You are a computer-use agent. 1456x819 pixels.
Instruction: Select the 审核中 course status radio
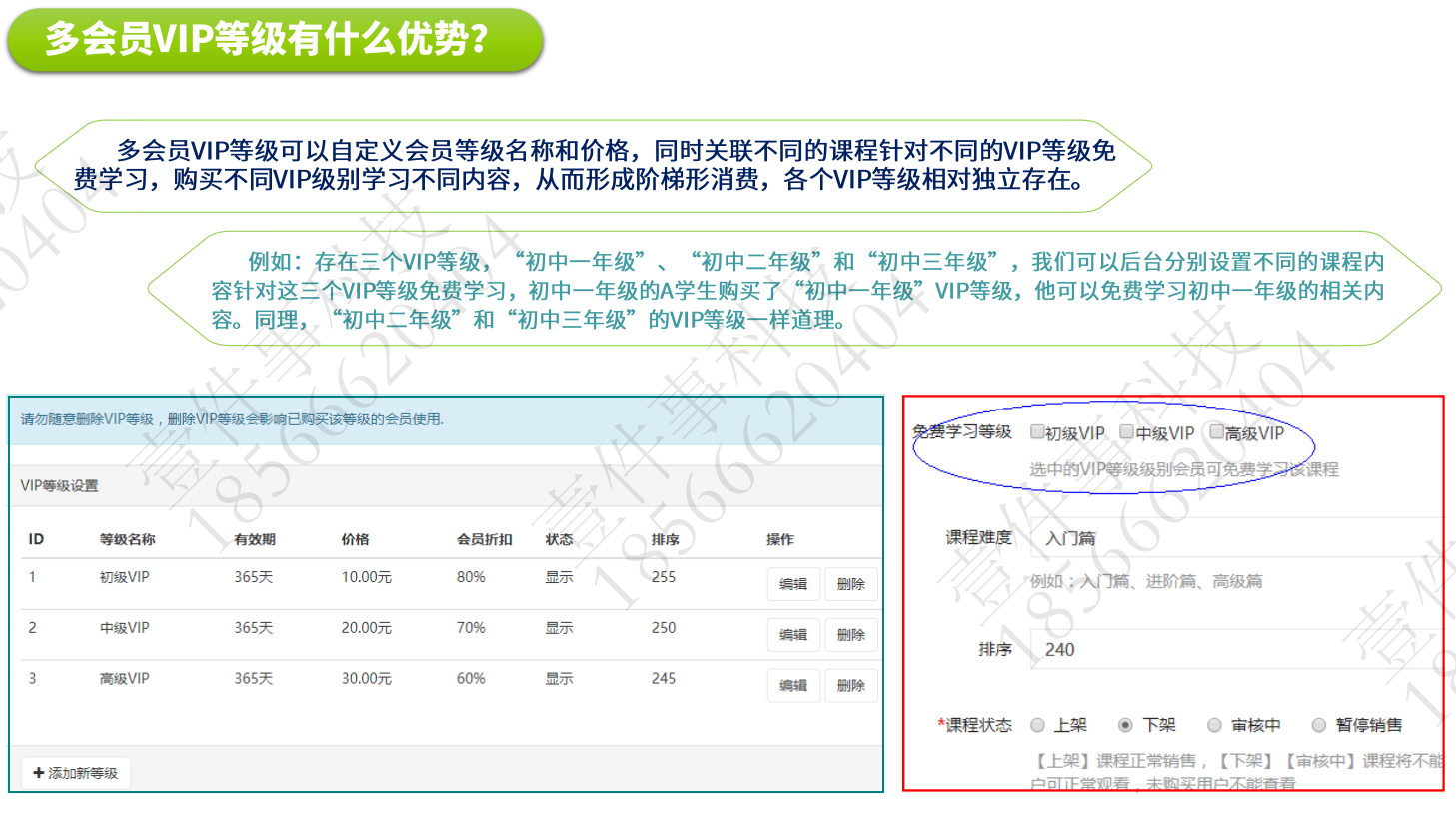[x=1214, y=725]
